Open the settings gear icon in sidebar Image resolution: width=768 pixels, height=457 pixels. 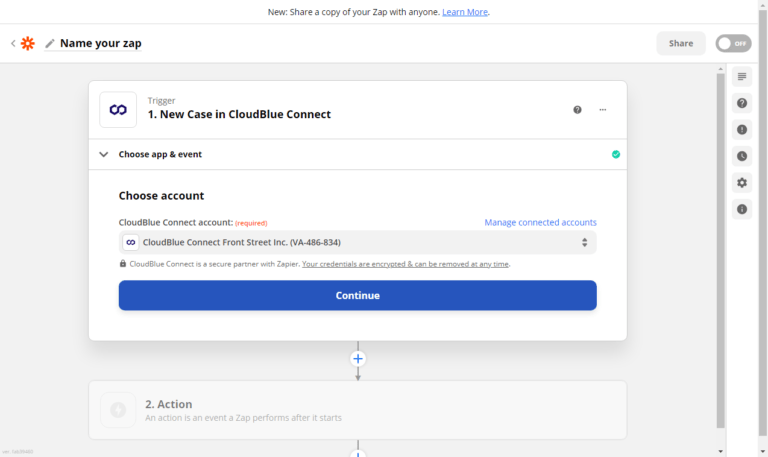742,182
